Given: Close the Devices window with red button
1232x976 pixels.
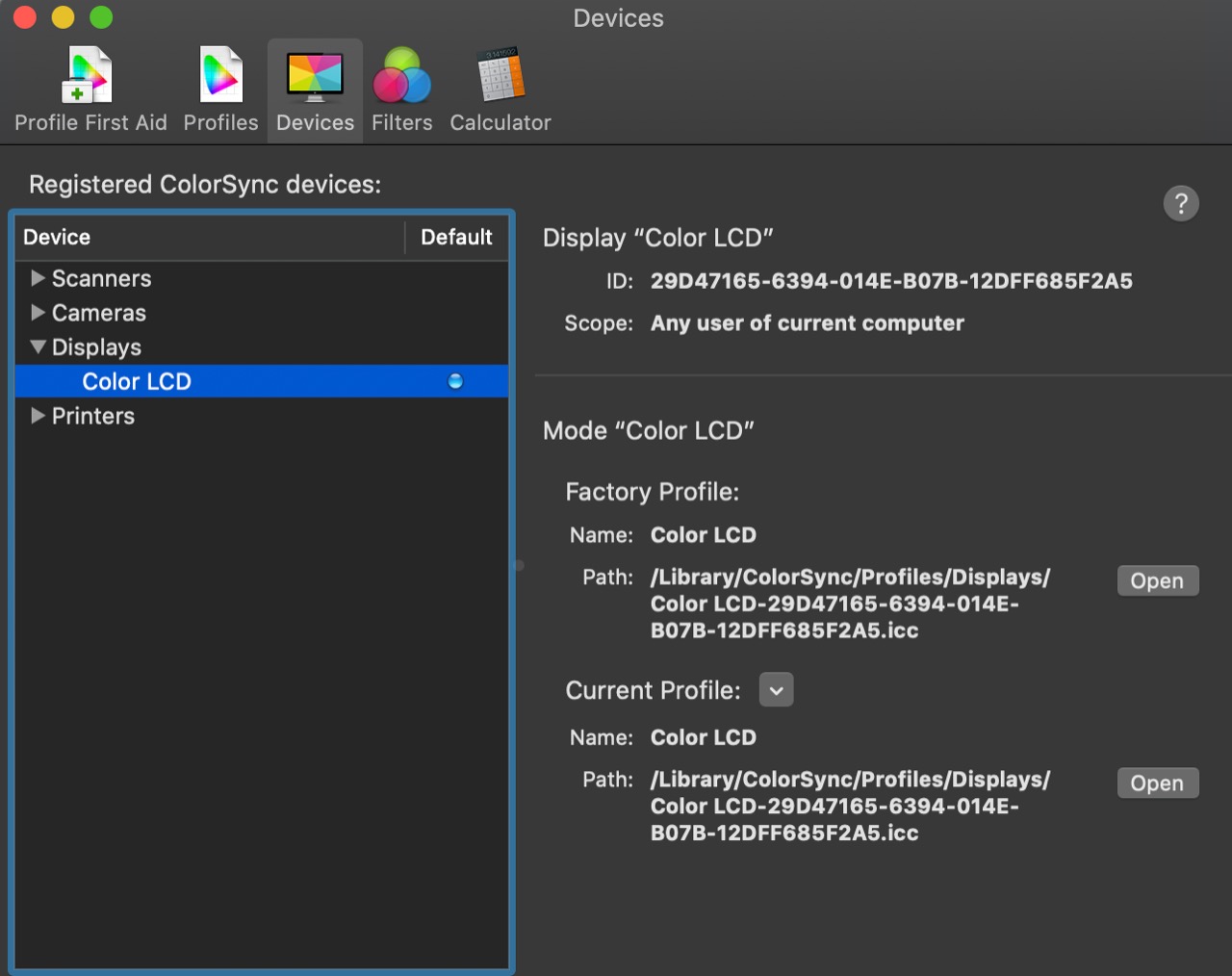Looking at the screenshot, I should [x=25, y=17].
